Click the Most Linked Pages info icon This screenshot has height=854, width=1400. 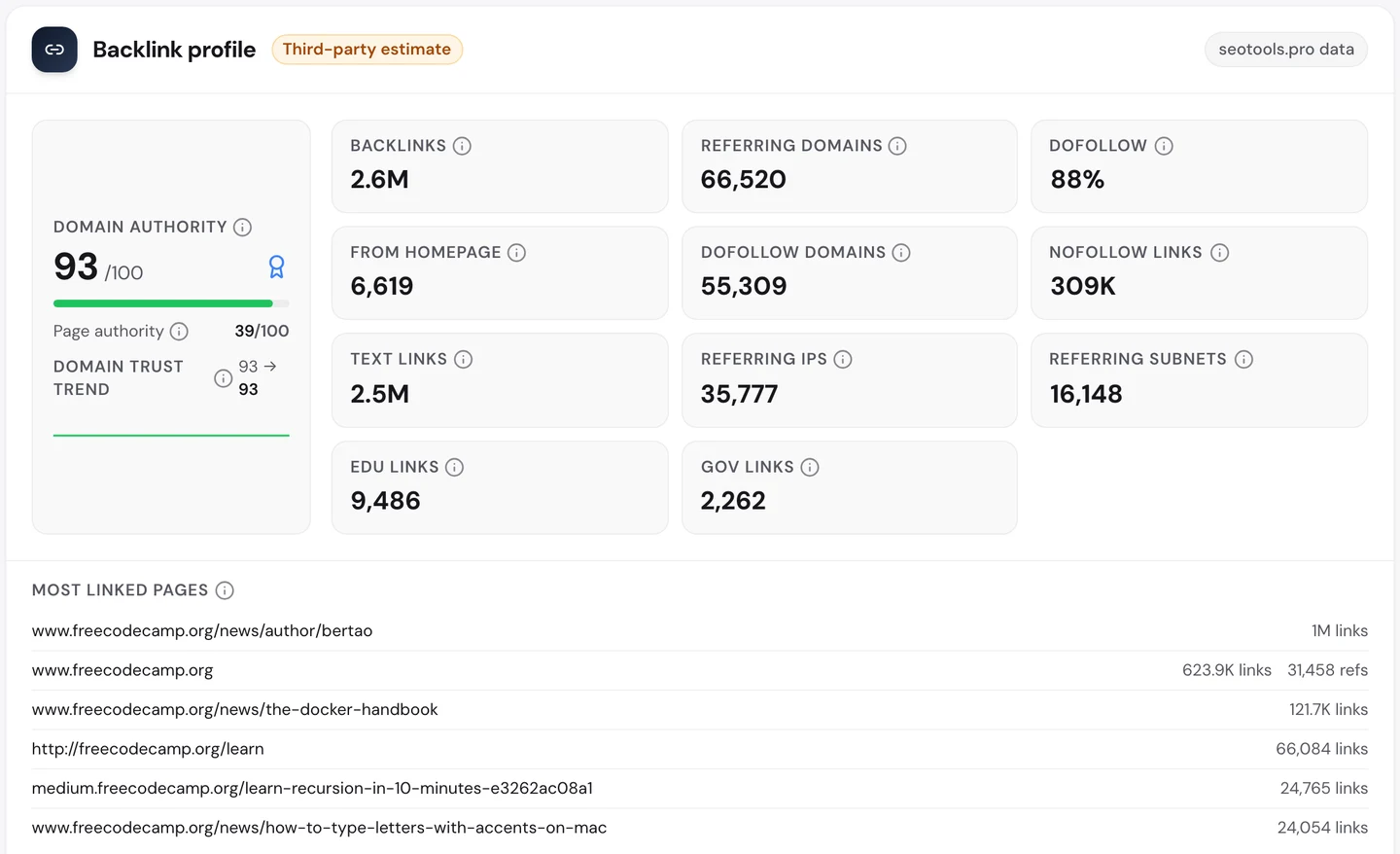coord(225,590)
